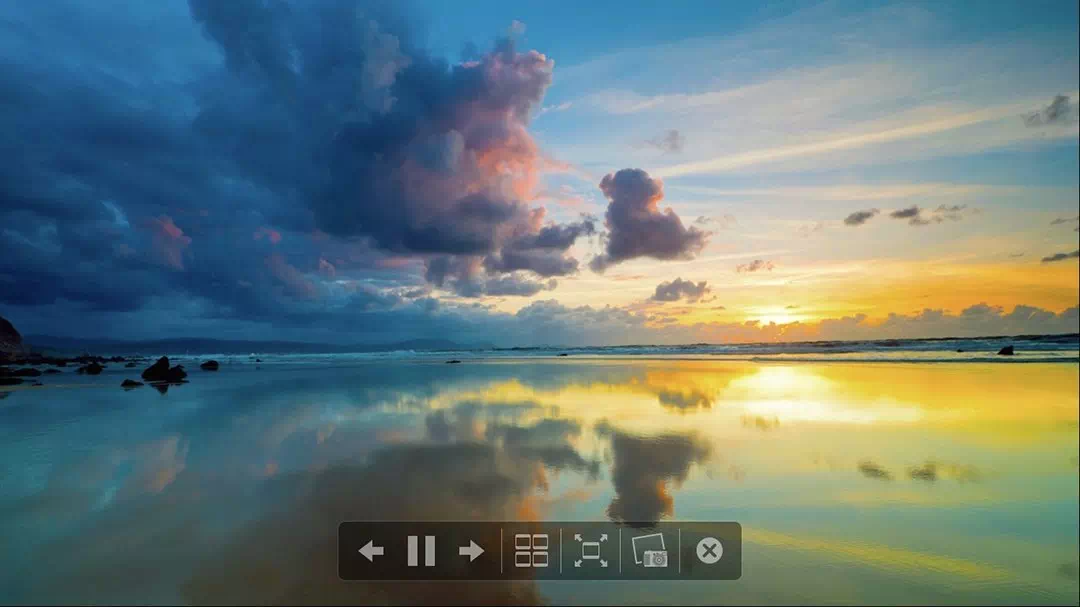The width and height of the screenshot is (1080, 607).
Task: Advance to the next slideshow photo
Action: [471, 551]
